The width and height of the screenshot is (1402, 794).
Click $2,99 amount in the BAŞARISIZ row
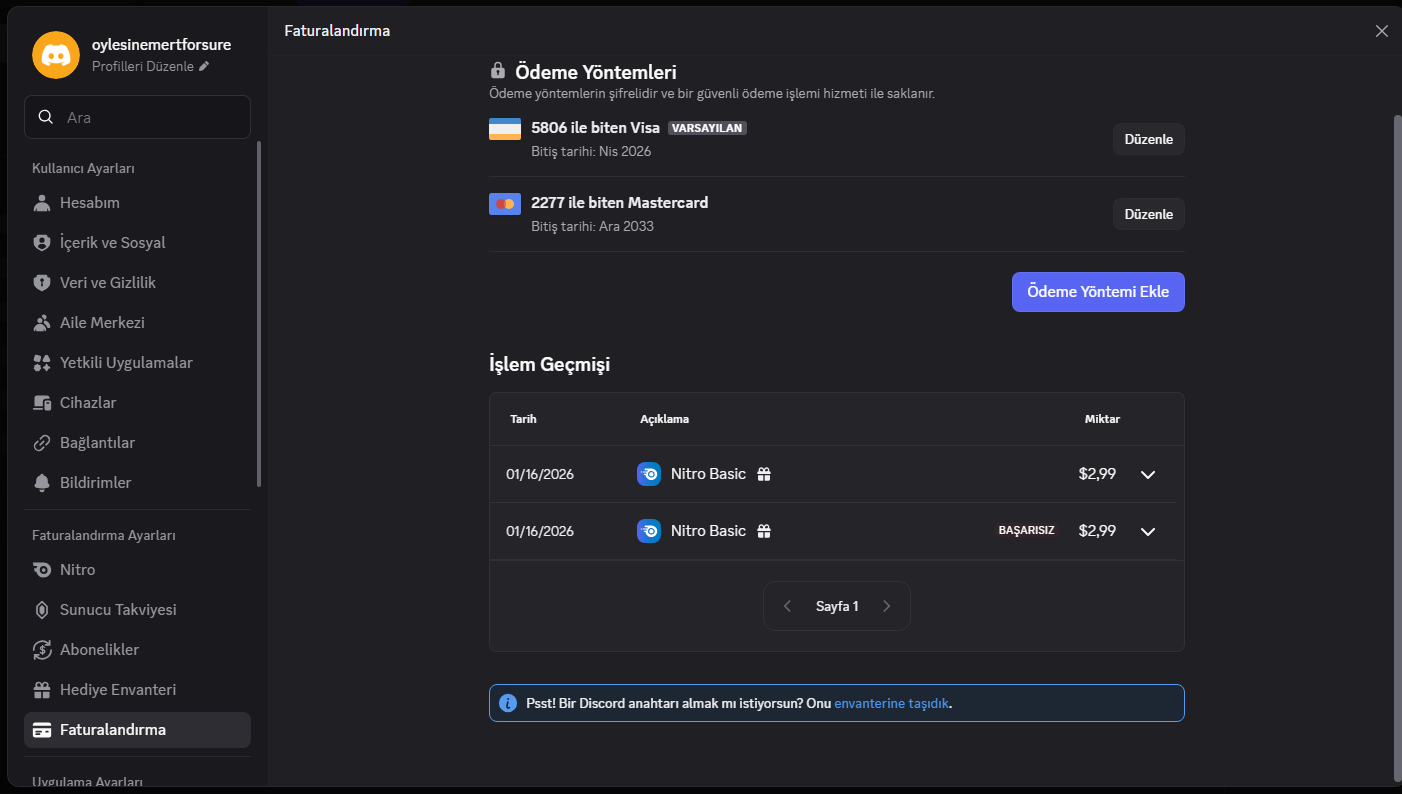point(1097,531)
